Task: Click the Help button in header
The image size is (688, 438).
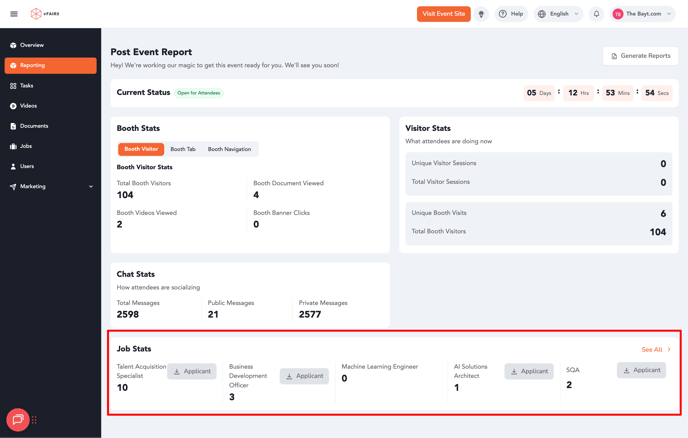Action: (x=511, y=14)
